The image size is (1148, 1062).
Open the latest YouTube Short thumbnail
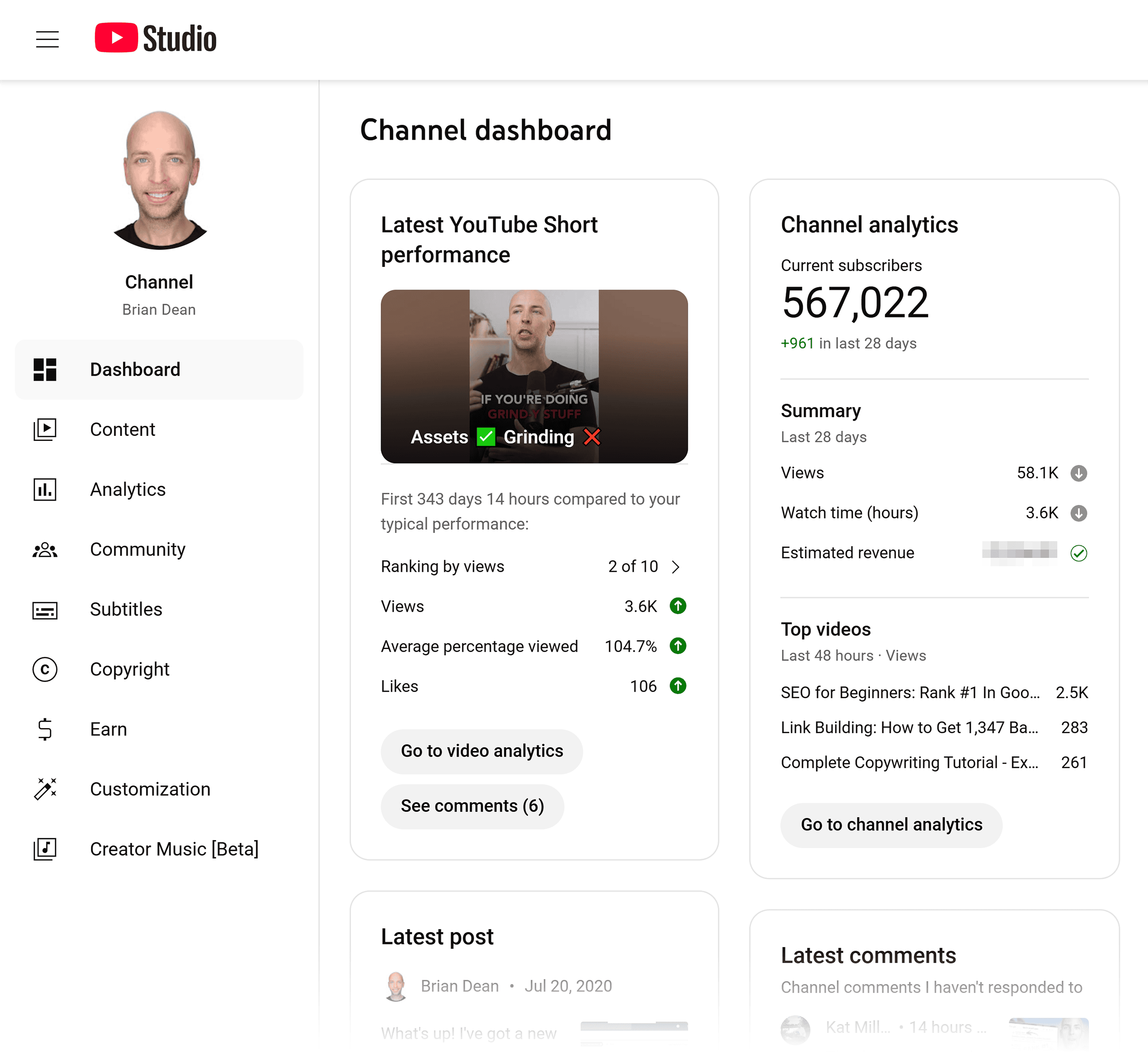tap(534, 376)
